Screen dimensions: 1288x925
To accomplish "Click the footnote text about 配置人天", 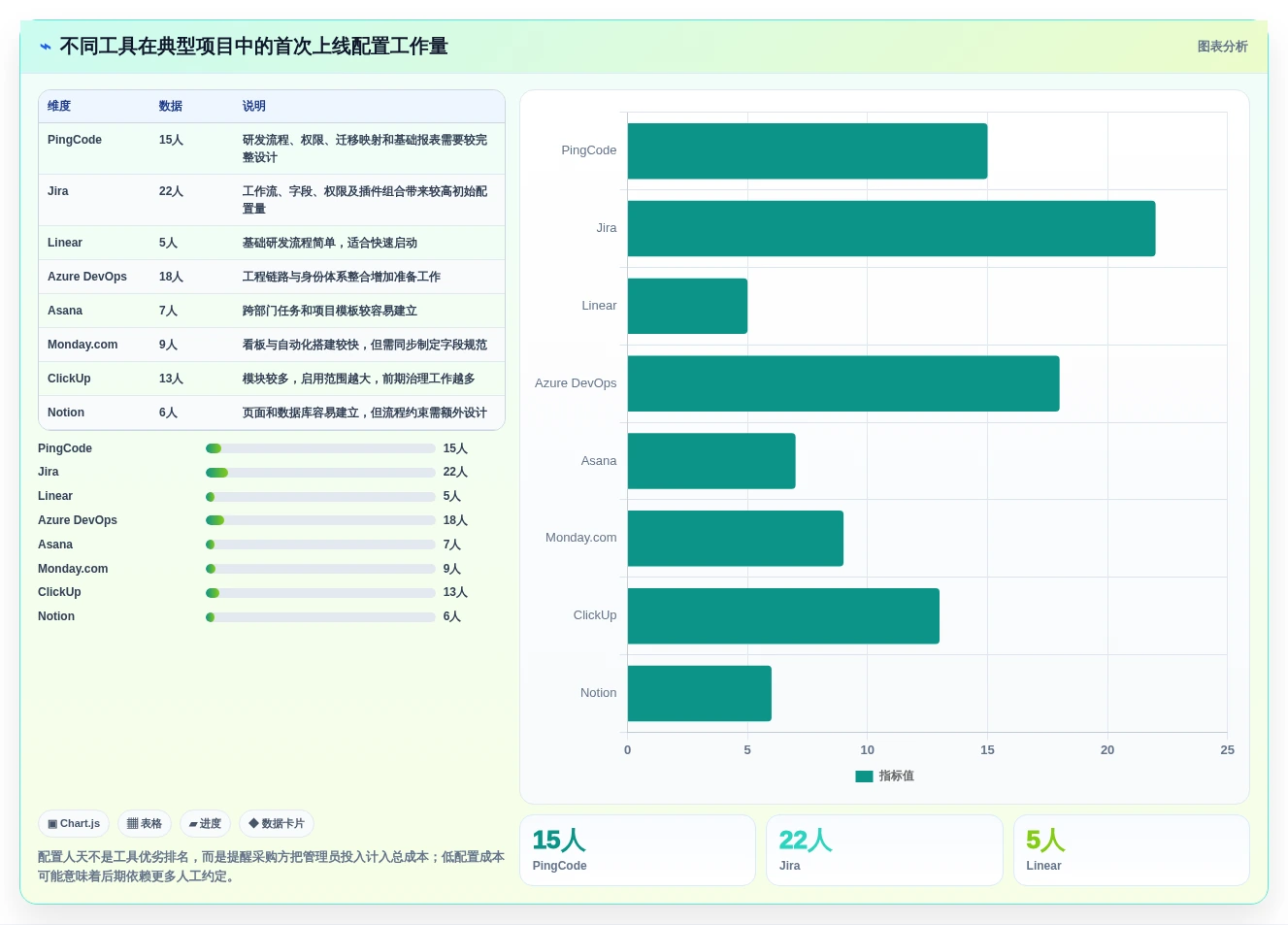I will coord(271,867).
